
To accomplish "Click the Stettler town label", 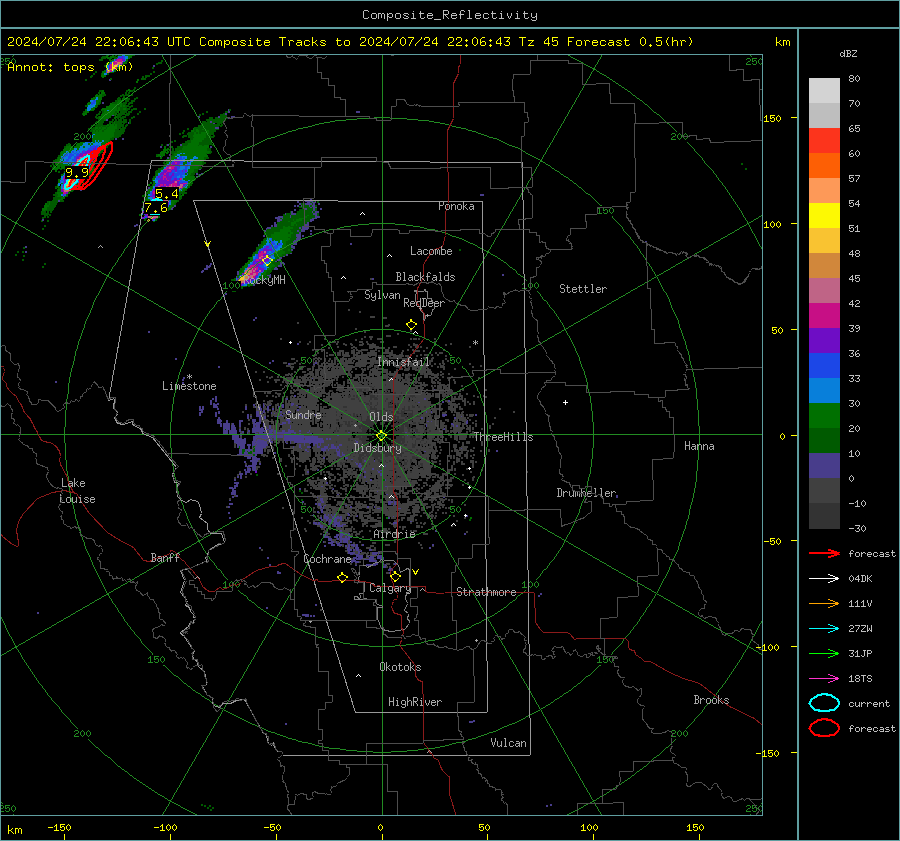I will click(583, 289).
